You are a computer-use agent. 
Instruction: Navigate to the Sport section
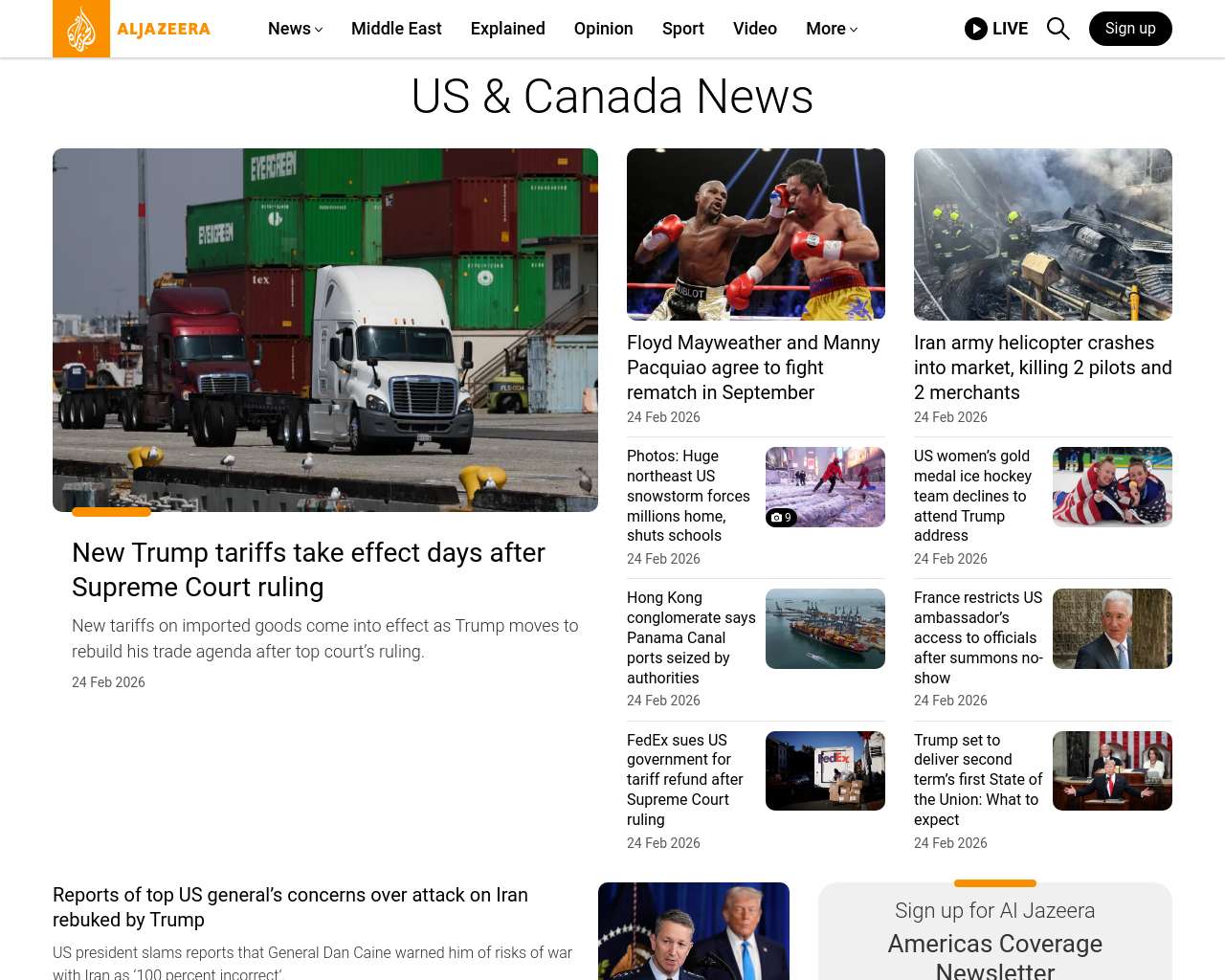pyautogui.click(x=682, y=29)
